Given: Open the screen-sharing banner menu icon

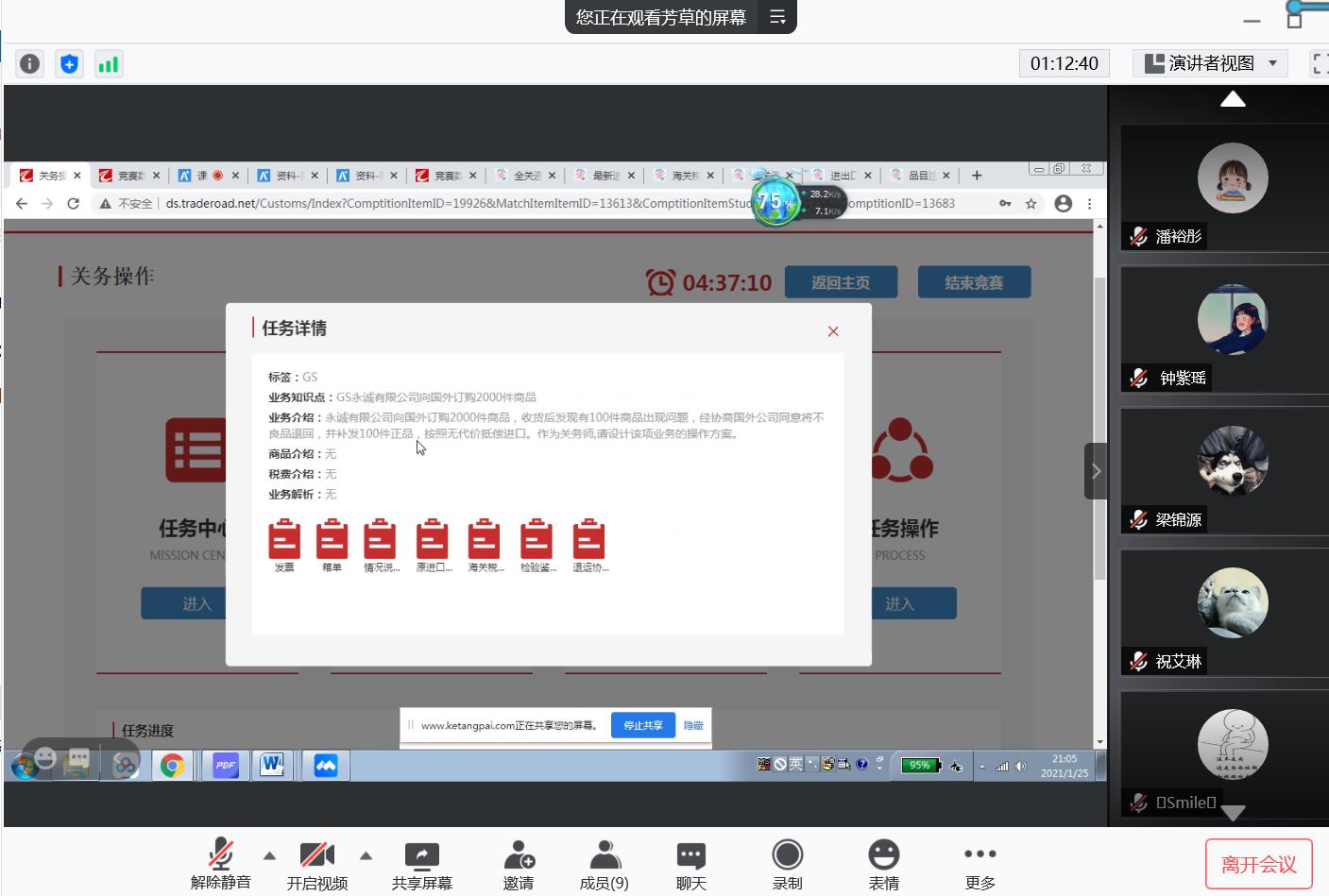Looking at the screenshot, I should (x=777, y=17).
